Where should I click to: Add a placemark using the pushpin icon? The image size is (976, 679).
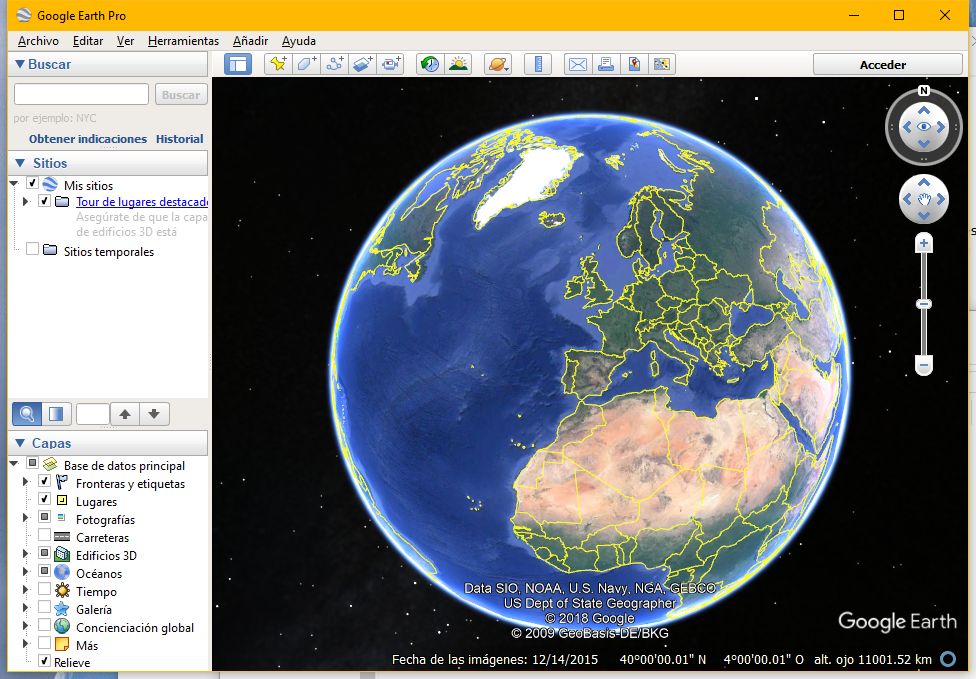coord(278,64)
